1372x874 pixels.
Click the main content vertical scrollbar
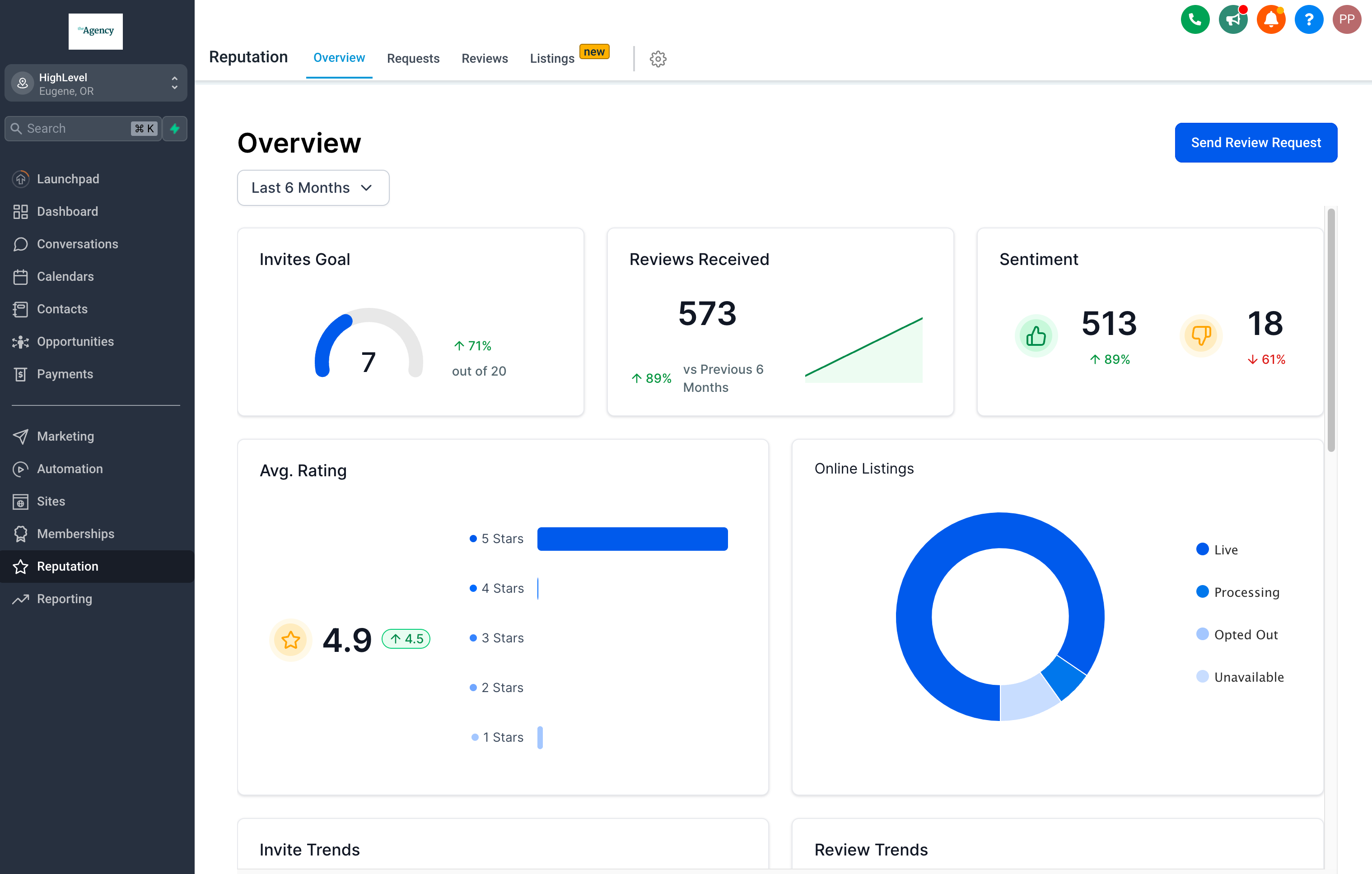point(1331,330)
